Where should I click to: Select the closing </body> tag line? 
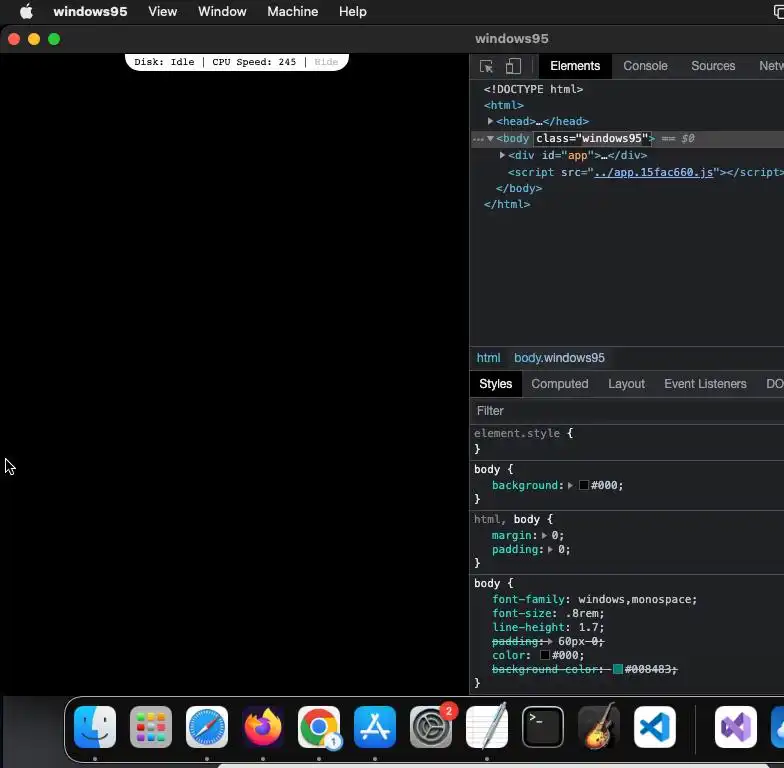click(518, 188)
